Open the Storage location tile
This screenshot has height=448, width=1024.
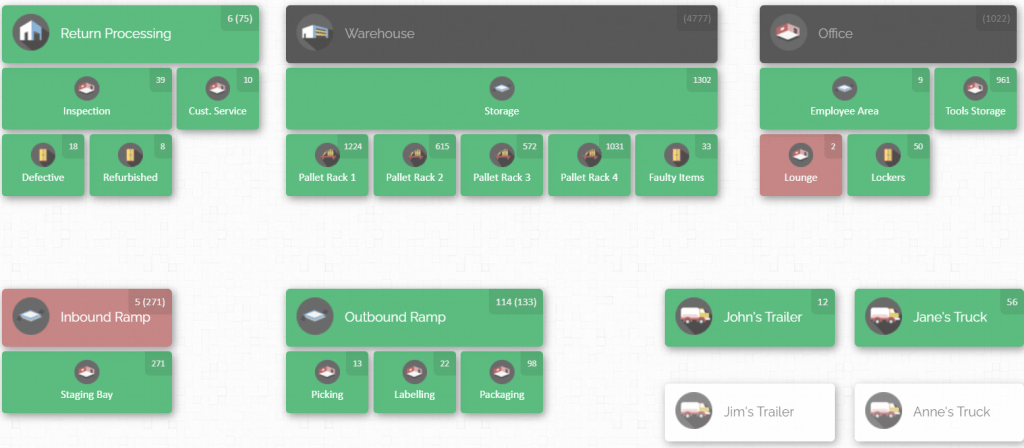(501, 99)
